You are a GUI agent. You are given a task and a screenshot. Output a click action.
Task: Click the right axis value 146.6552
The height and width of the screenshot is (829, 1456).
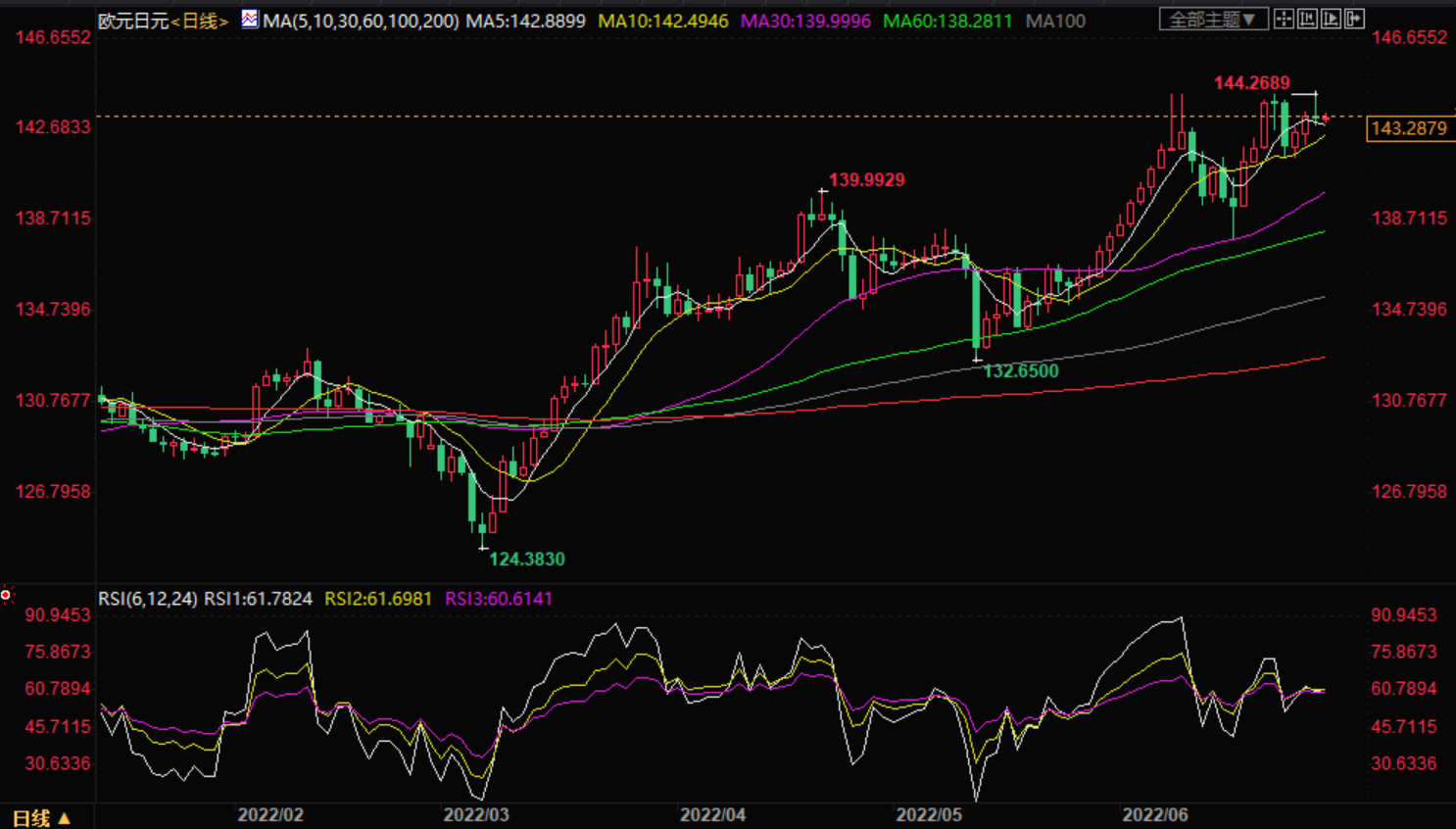1409,37
